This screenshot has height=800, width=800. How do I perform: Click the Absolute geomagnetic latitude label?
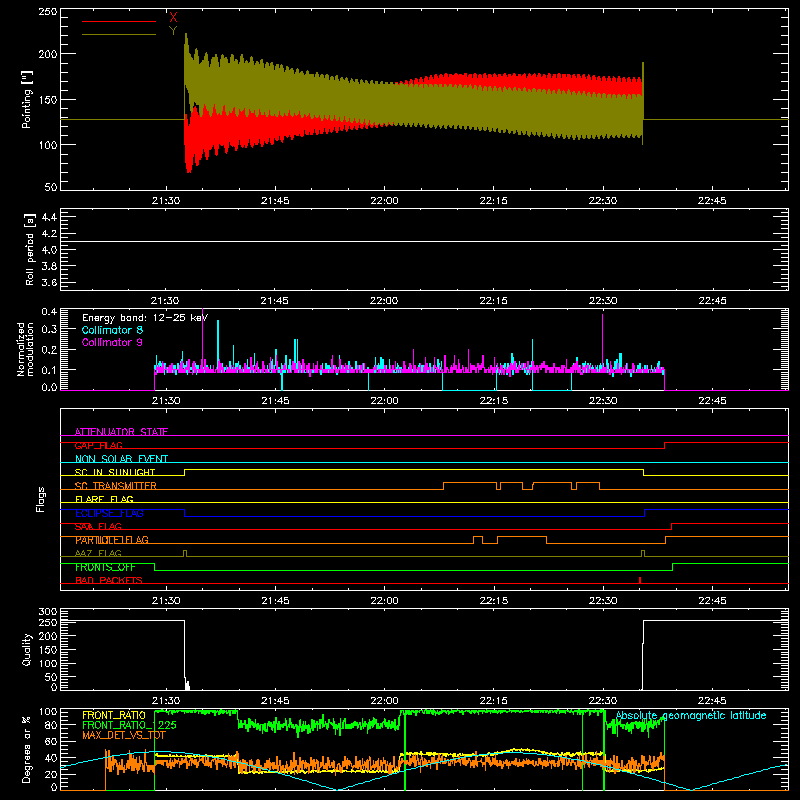coord(691,716)
